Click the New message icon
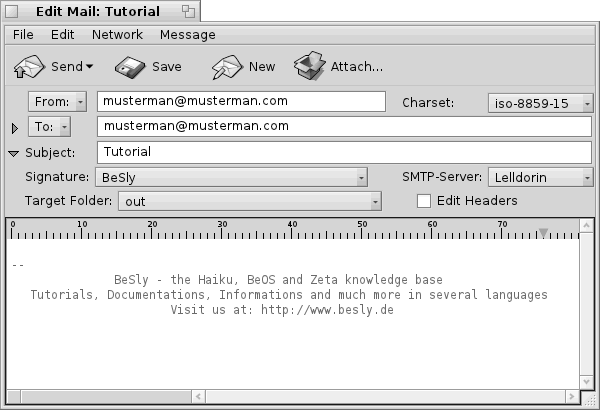Viewport: 600px width, 410px height. pyautogui.click(x=227, y=67)
